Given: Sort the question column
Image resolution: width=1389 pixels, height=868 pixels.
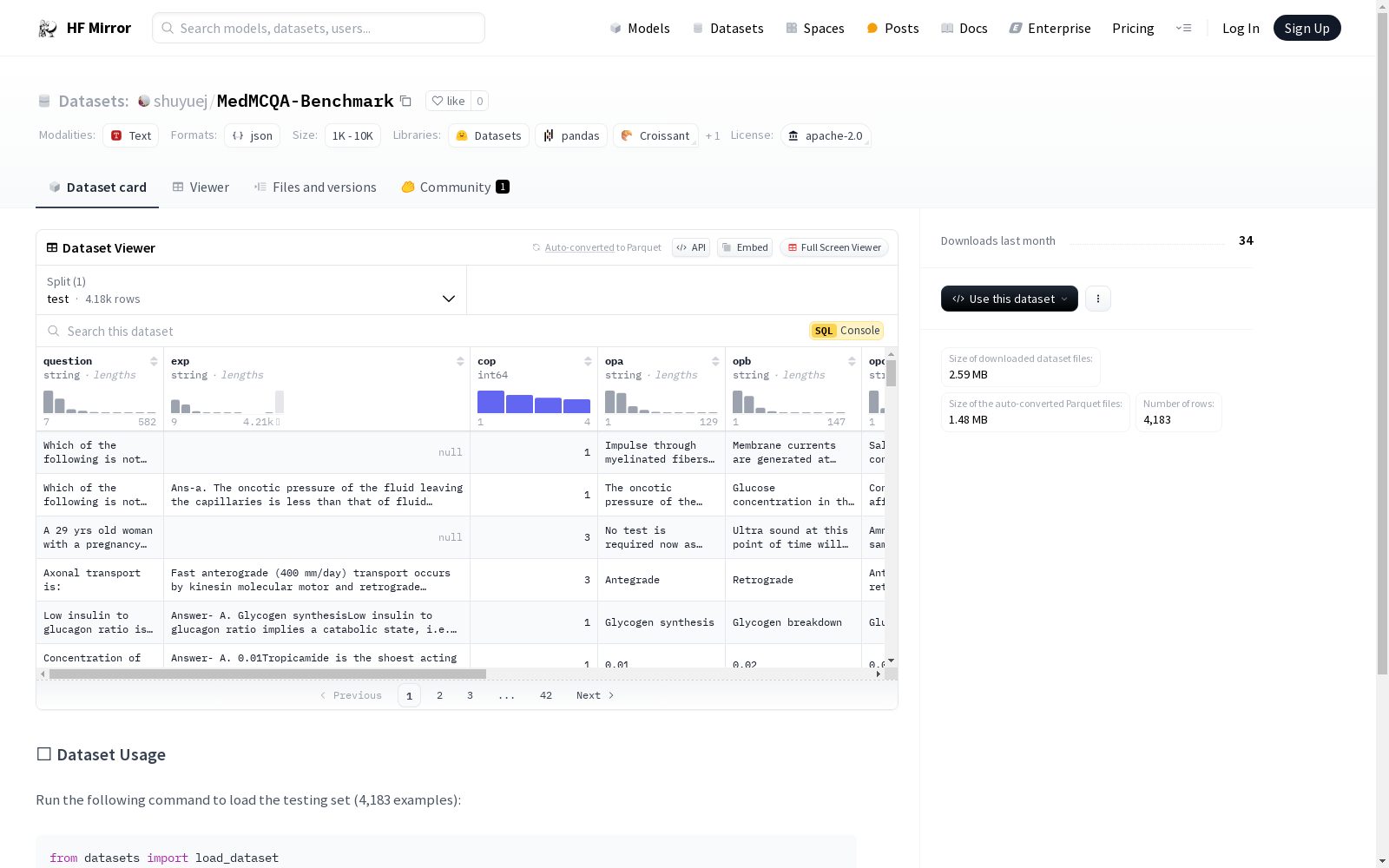Looking at the screenshot, I should pos(154,361).
